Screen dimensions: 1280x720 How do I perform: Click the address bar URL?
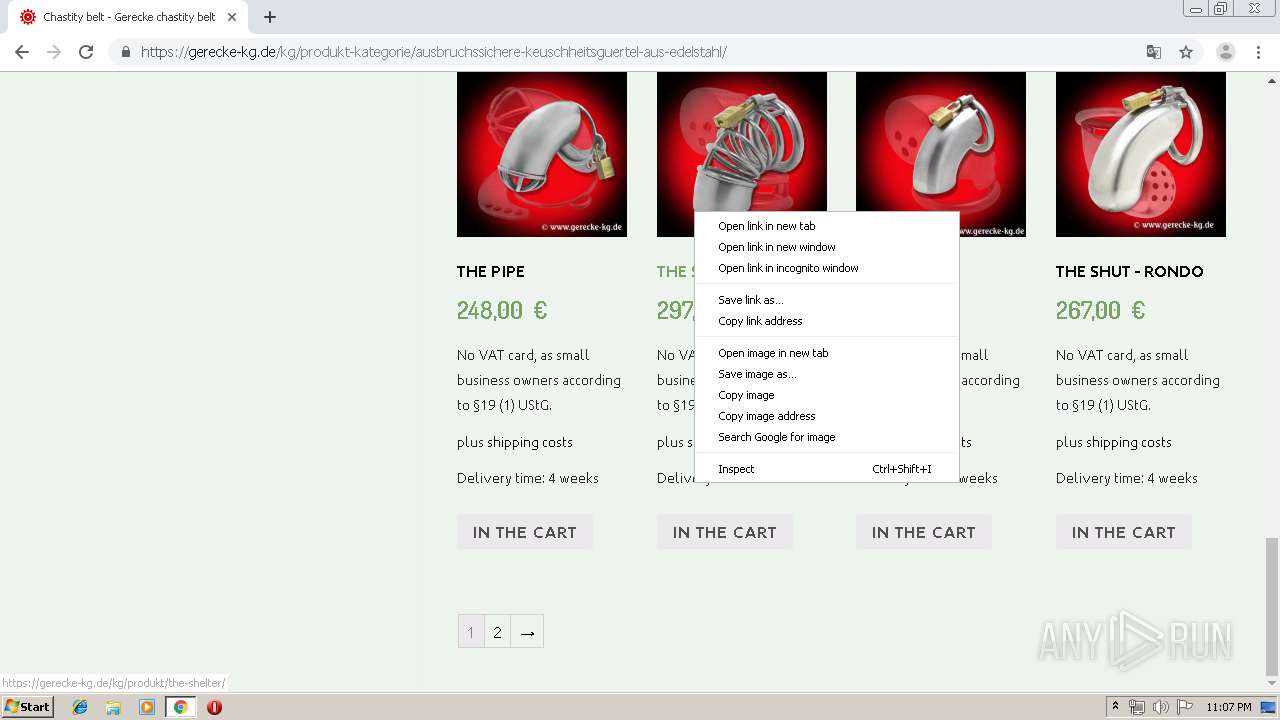click(x=434, y=52)
